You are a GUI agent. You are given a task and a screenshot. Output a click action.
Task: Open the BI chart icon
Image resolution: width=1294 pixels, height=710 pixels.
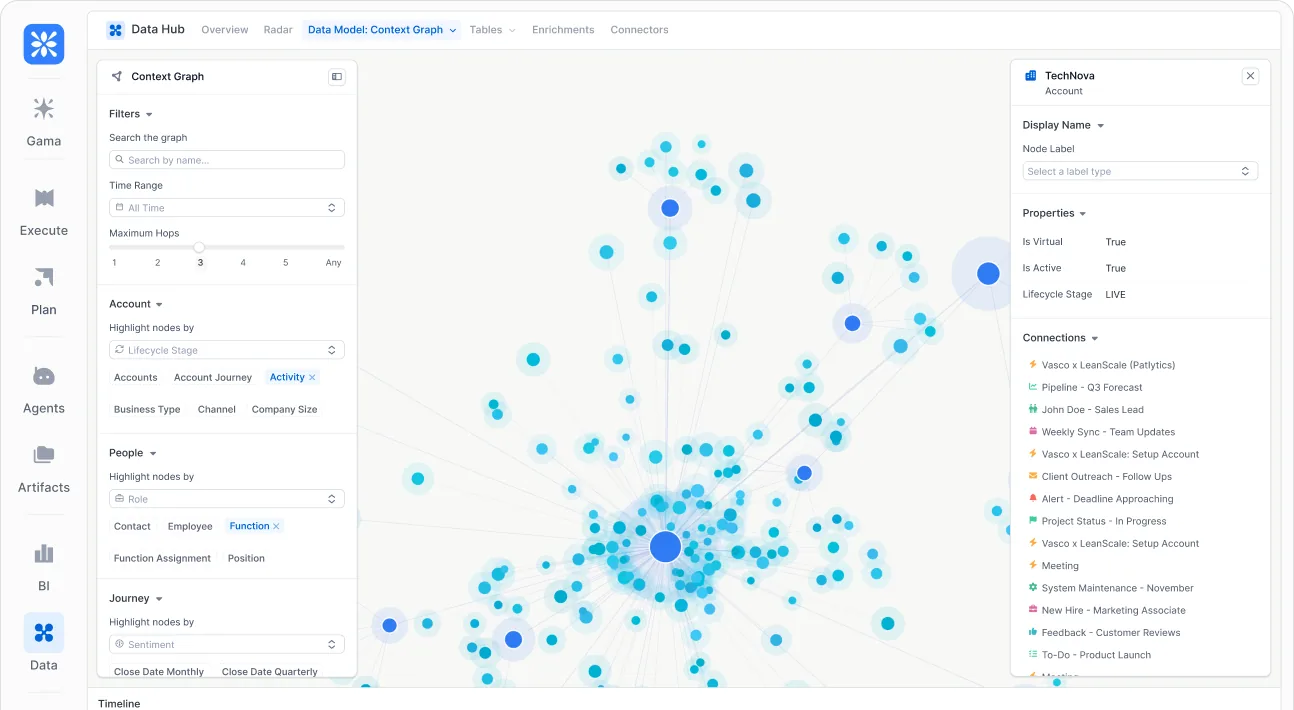[44, 553]
